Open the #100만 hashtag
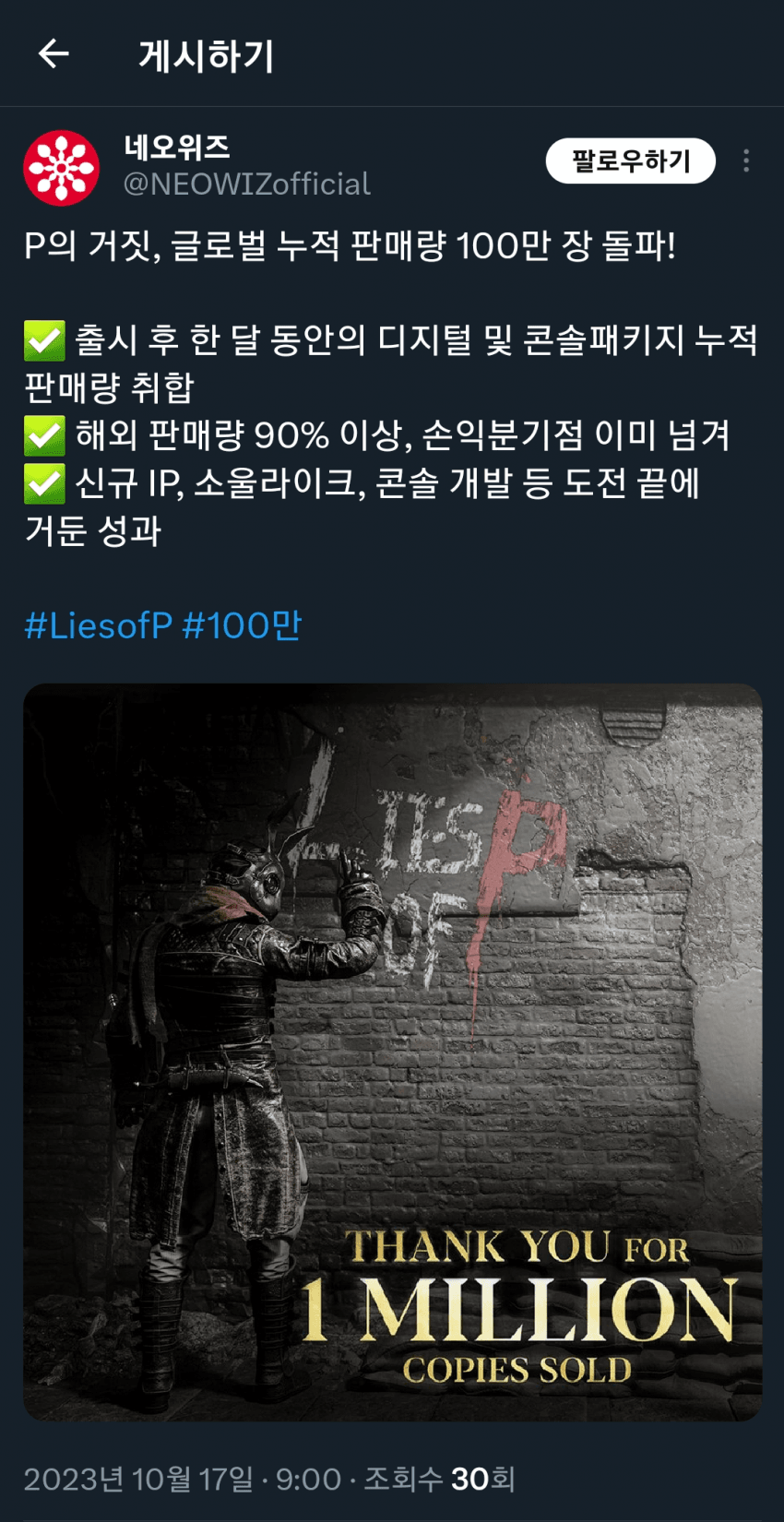784x1522 pixels. pyautogui.click(x=242, y=625)
